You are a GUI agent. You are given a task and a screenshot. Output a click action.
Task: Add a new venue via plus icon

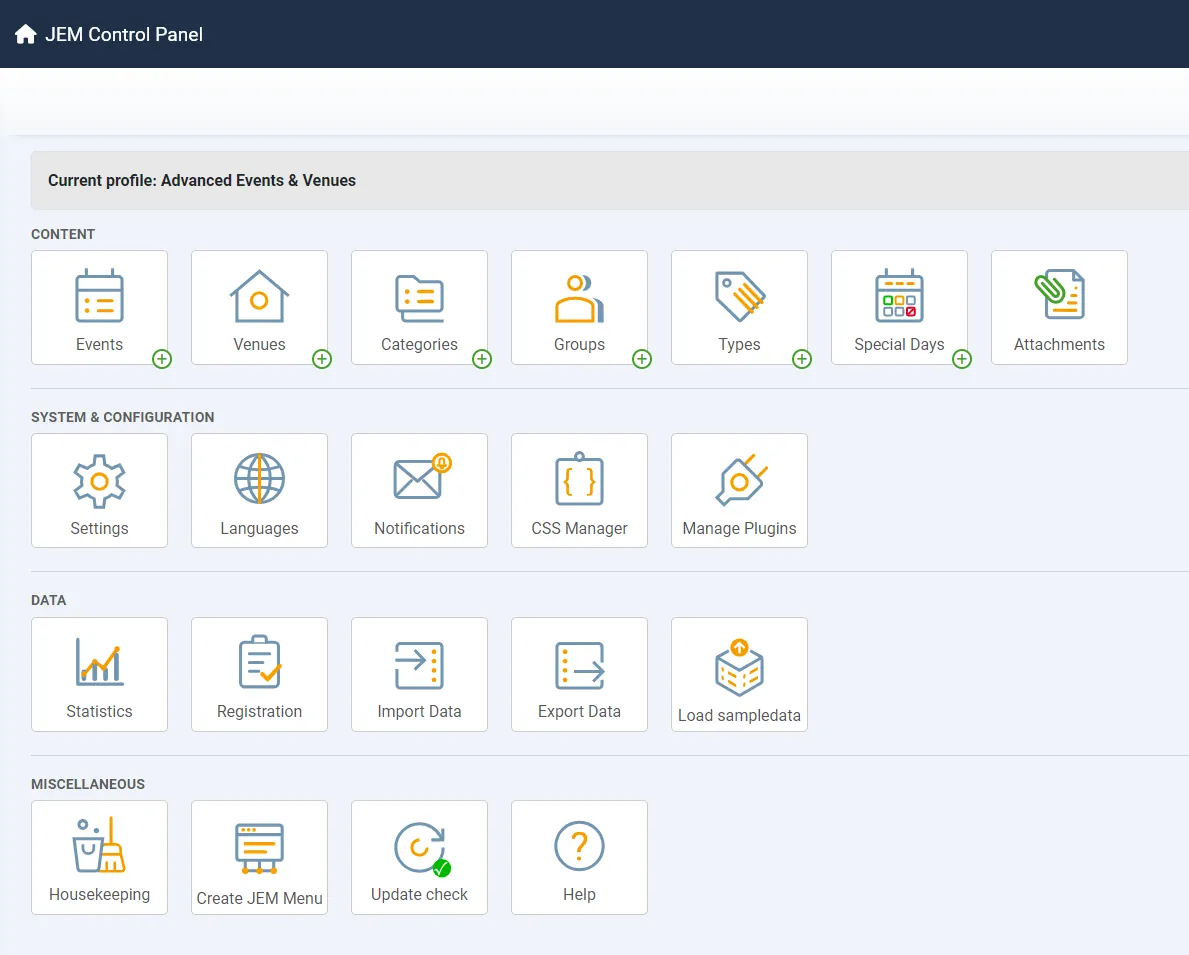pyautogui.click(x=322, y=359)
